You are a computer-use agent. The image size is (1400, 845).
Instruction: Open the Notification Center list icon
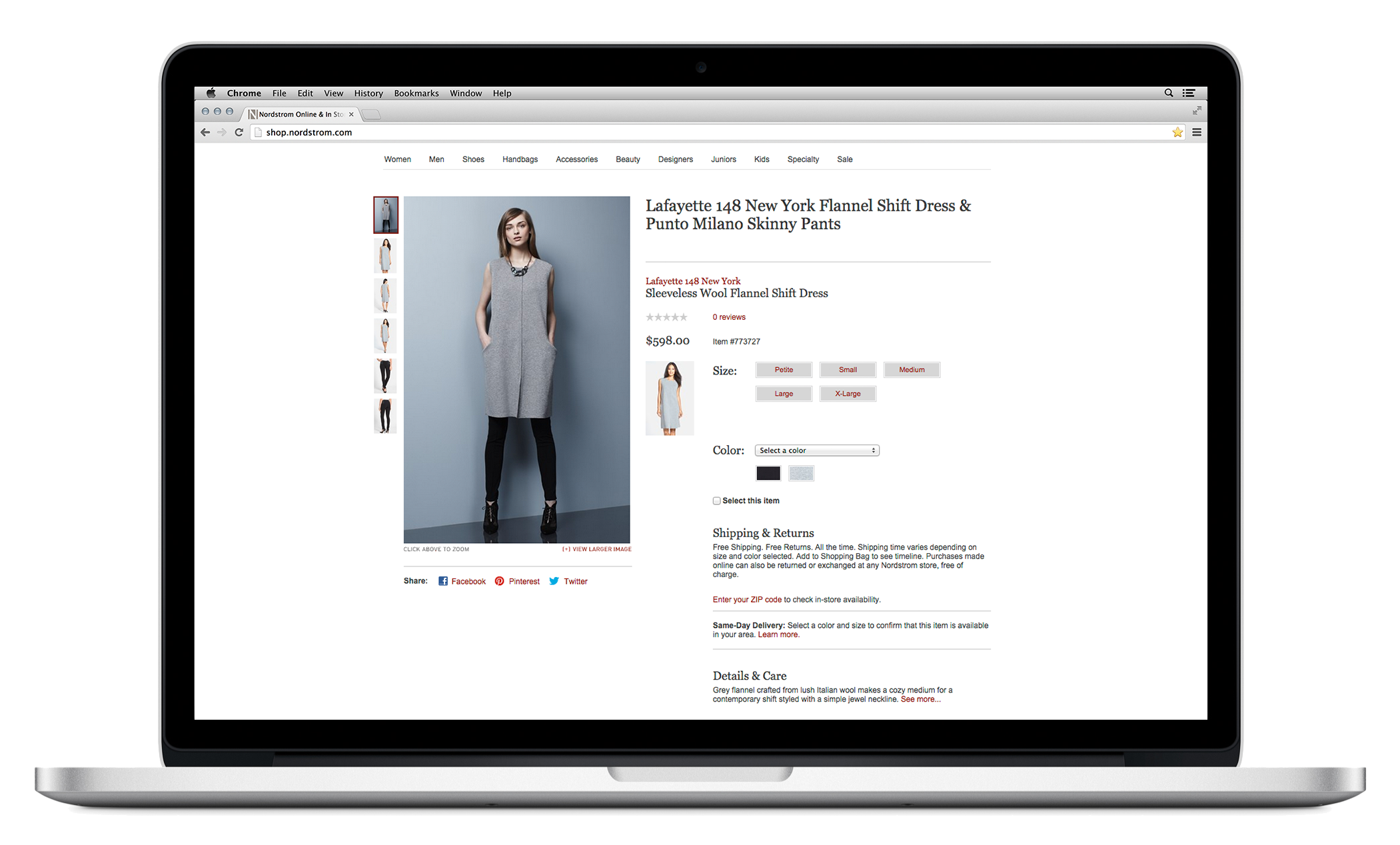tap(1189, 93)
